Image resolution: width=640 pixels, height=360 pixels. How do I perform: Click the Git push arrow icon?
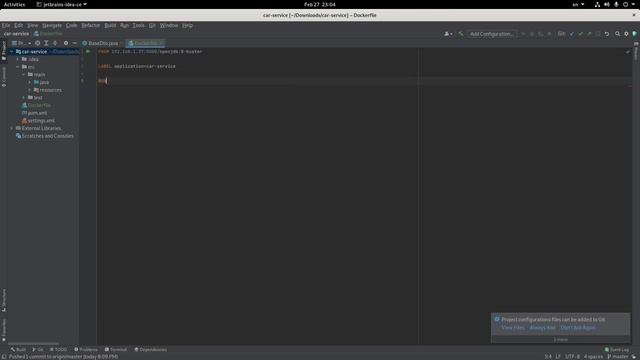[x=589, y=34]
